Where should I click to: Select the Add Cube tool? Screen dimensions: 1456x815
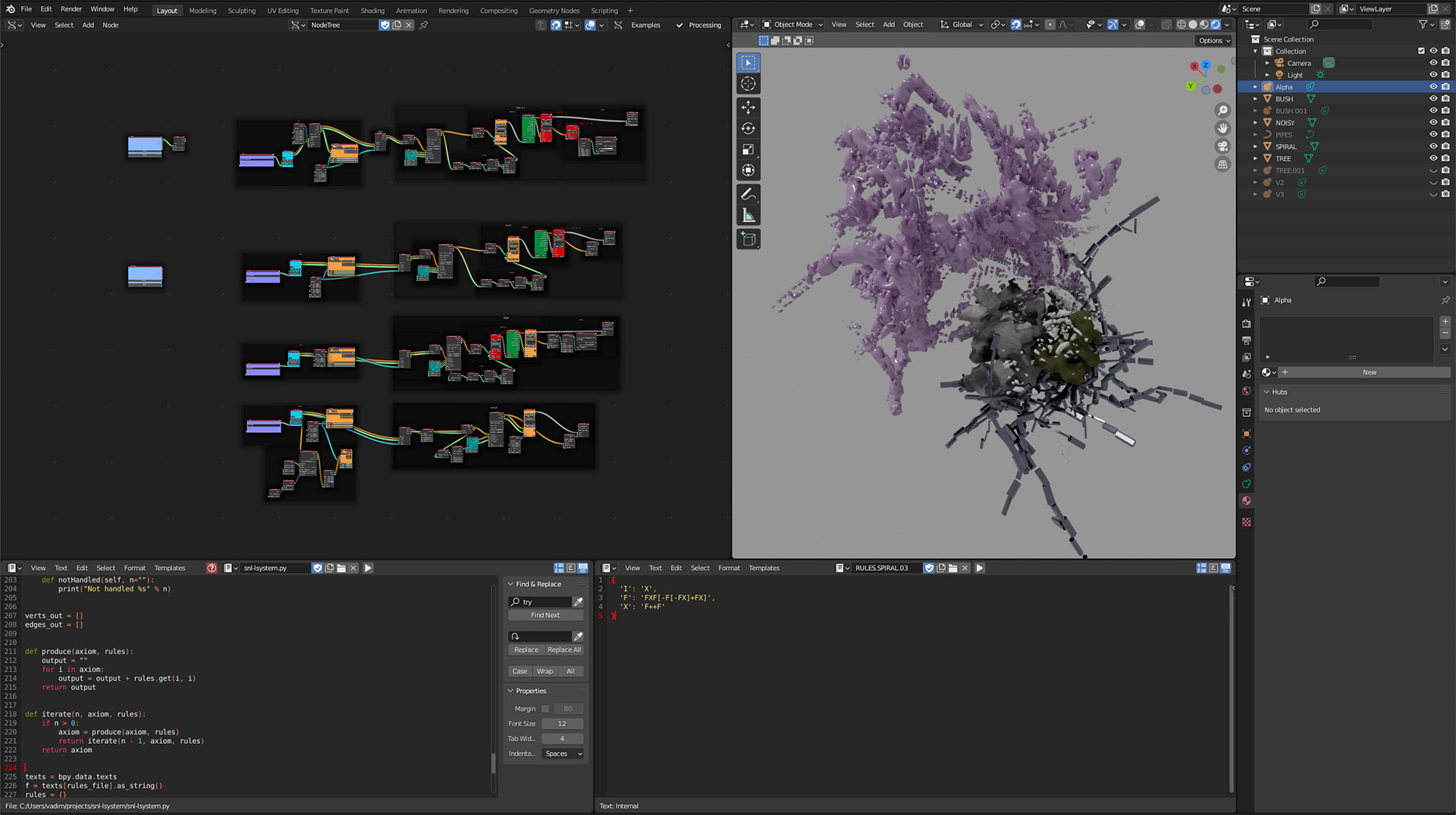(748, 240)
